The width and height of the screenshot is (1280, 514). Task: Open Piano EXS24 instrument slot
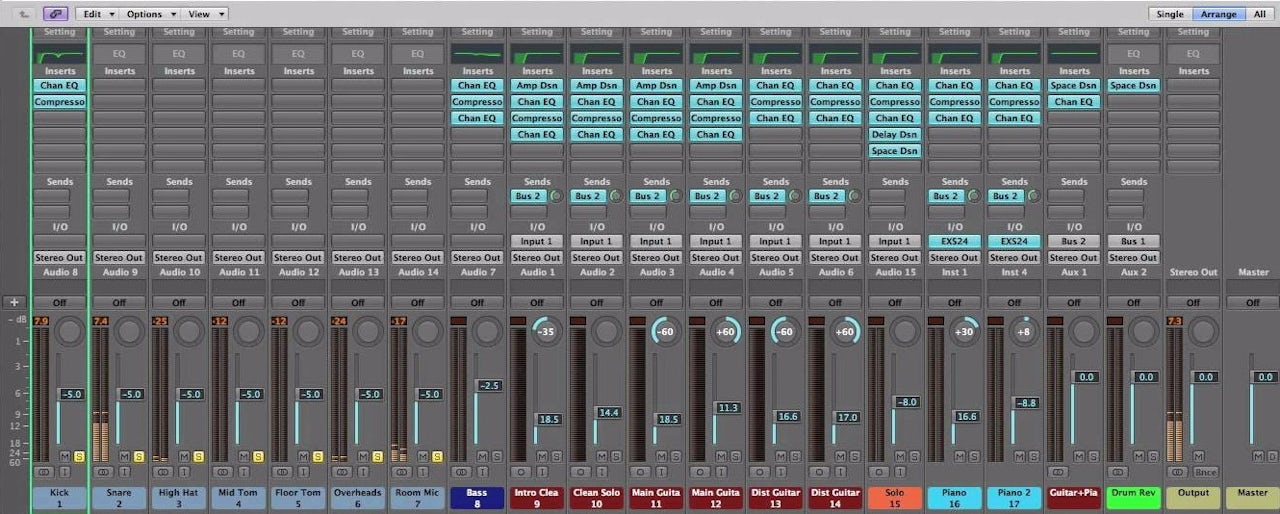pyautogui.click(x=954, y=241)
